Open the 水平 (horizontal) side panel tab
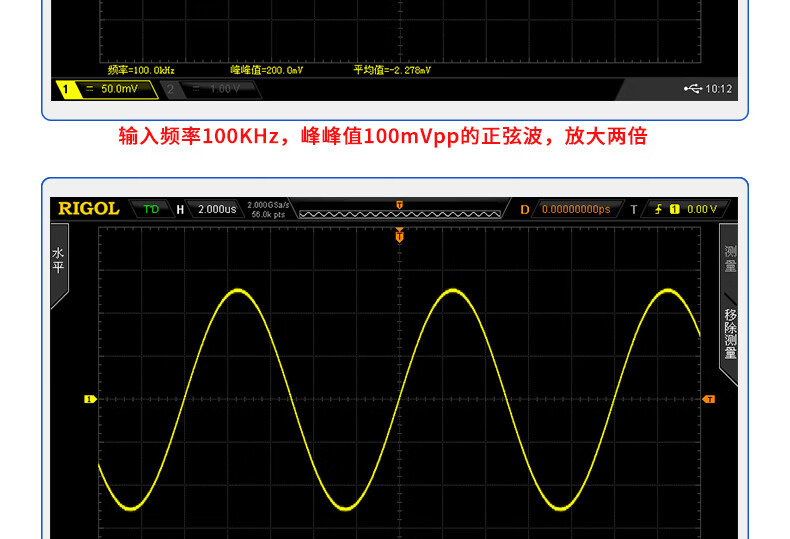This screenshot has width=790, height=539. click(58, 261)
